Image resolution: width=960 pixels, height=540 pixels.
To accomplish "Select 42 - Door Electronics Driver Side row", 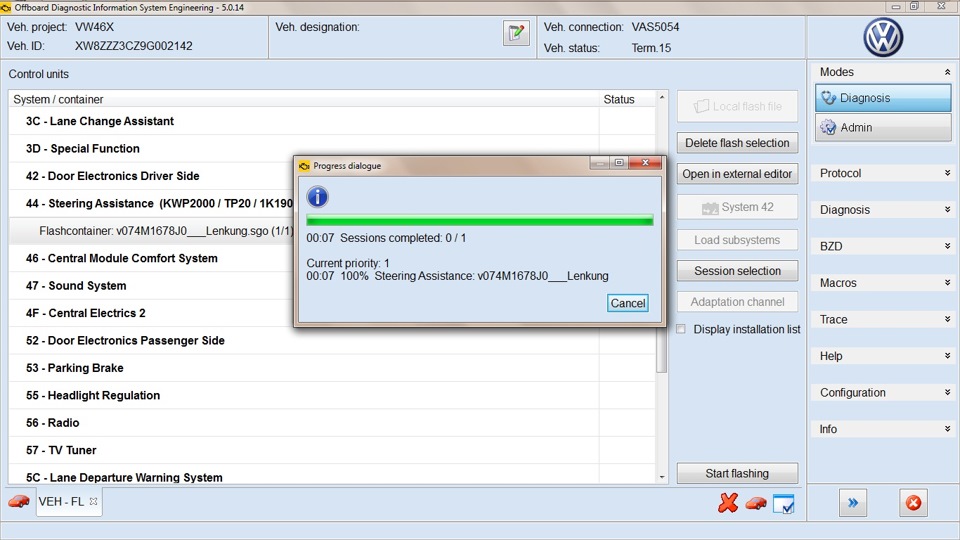I will tap(151, 176).
